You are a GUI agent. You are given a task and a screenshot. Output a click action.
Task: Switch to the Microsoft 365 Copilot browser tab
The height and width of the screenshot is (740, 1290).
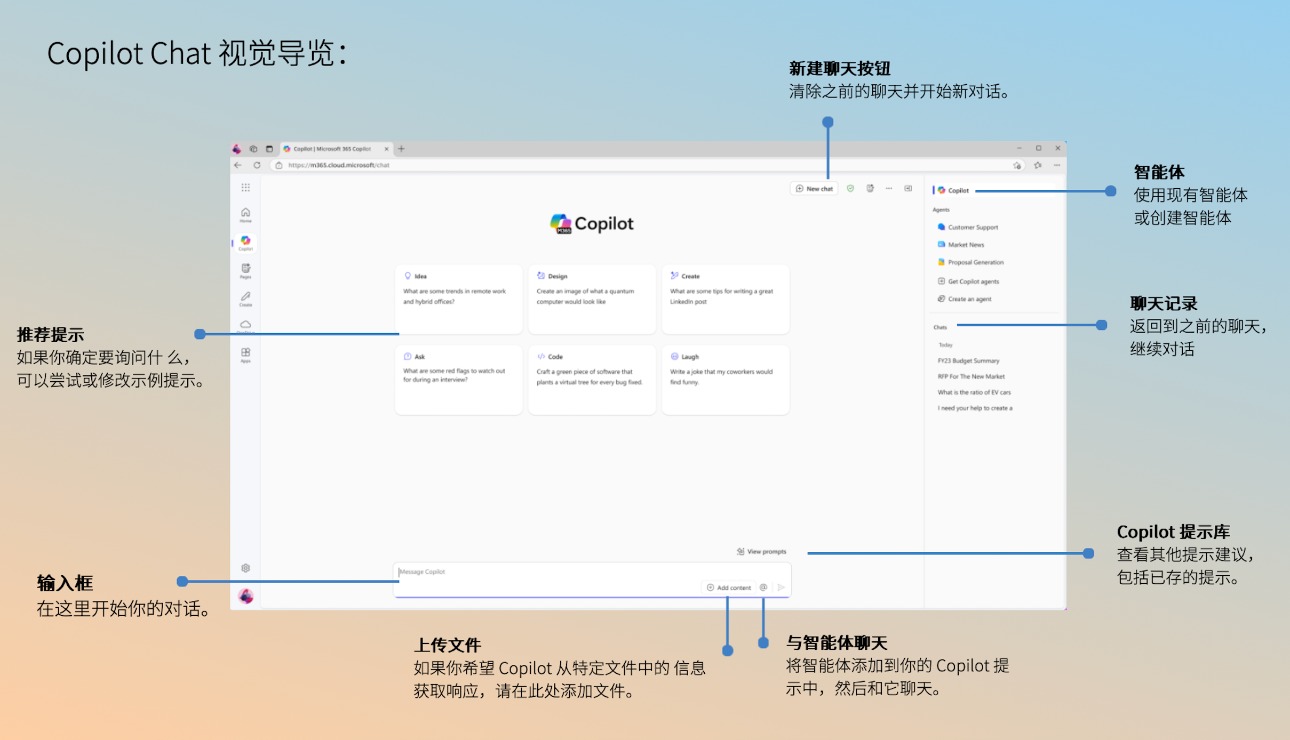(x=331, y=148)
